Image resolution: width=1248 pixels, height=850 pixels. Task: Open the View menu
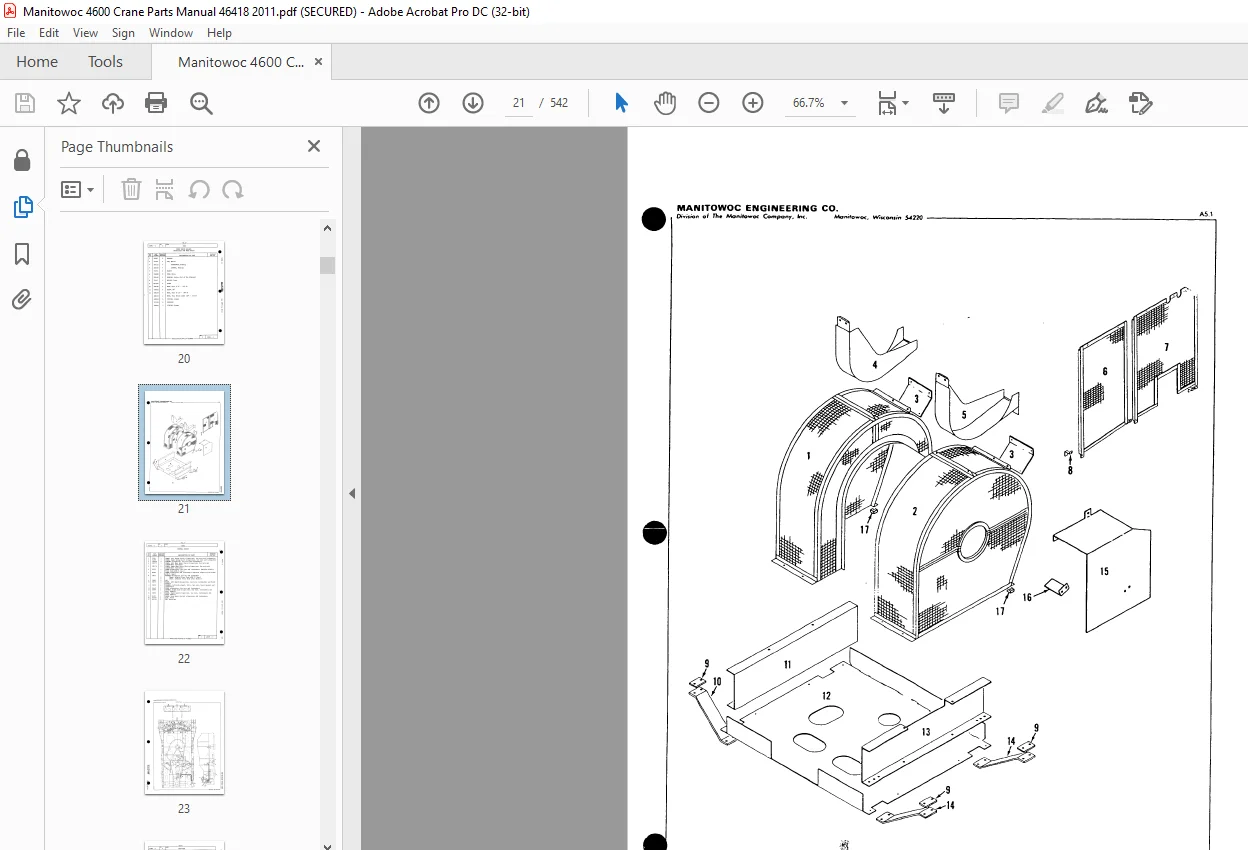[x=86, y=33]
